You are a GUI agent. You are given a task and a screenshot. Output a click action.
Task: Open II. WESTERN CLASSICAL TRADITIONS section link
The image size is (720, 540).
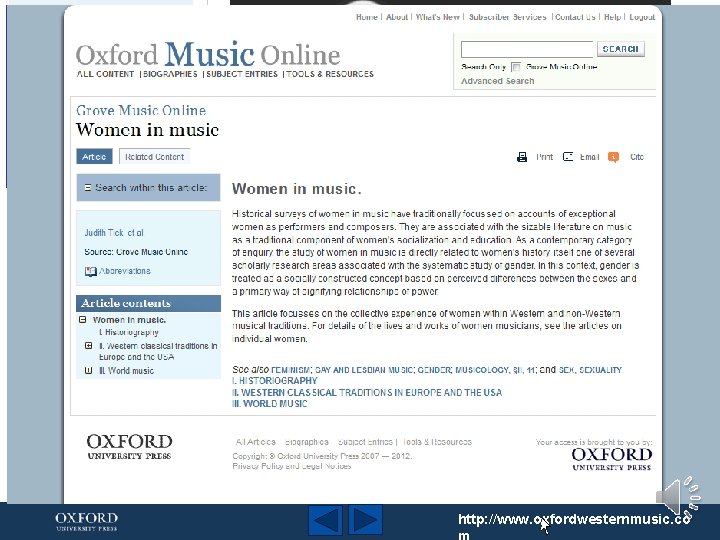[x=367, y=393]
